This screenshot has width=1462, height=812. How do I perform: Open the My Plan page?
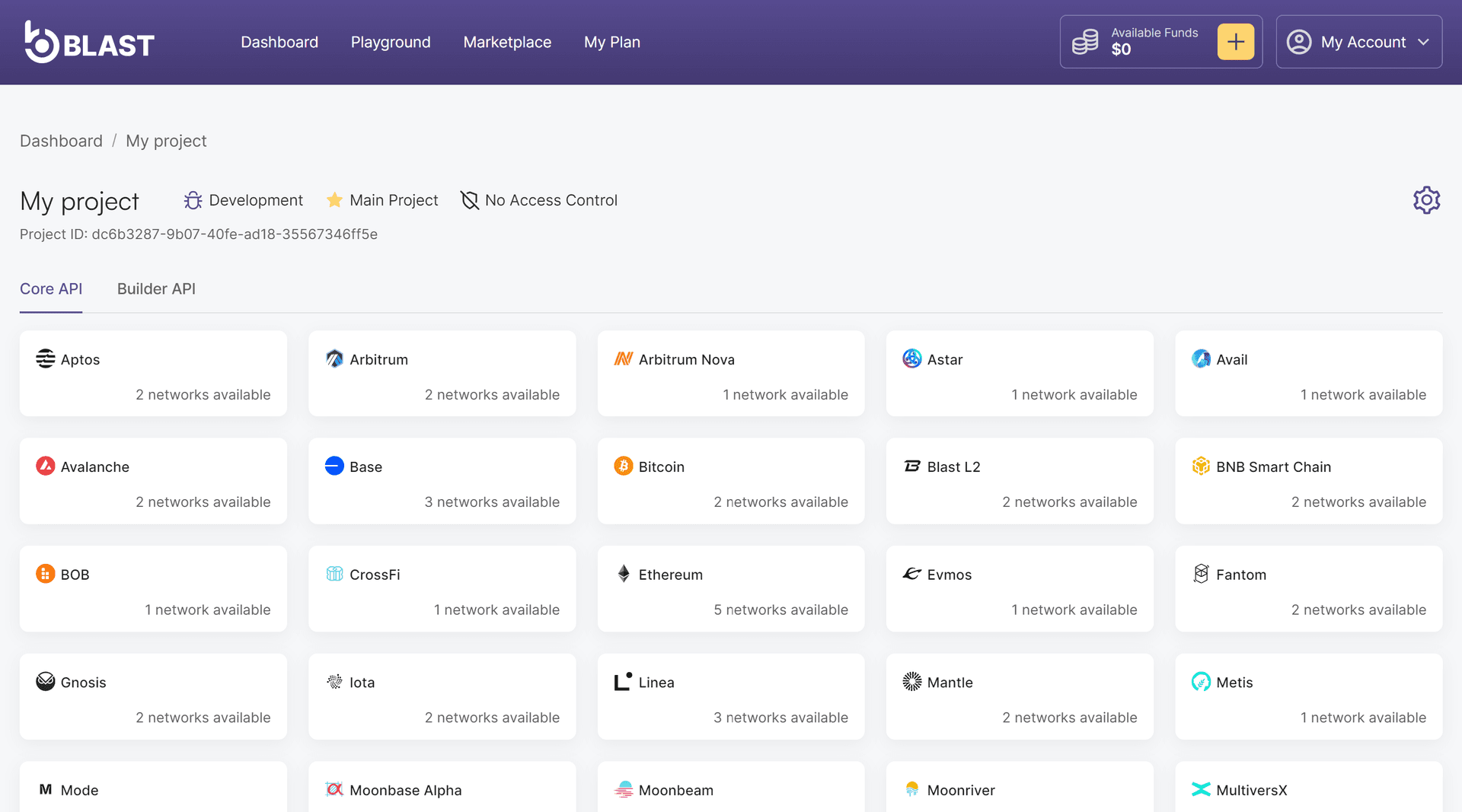tap(611, 42)
